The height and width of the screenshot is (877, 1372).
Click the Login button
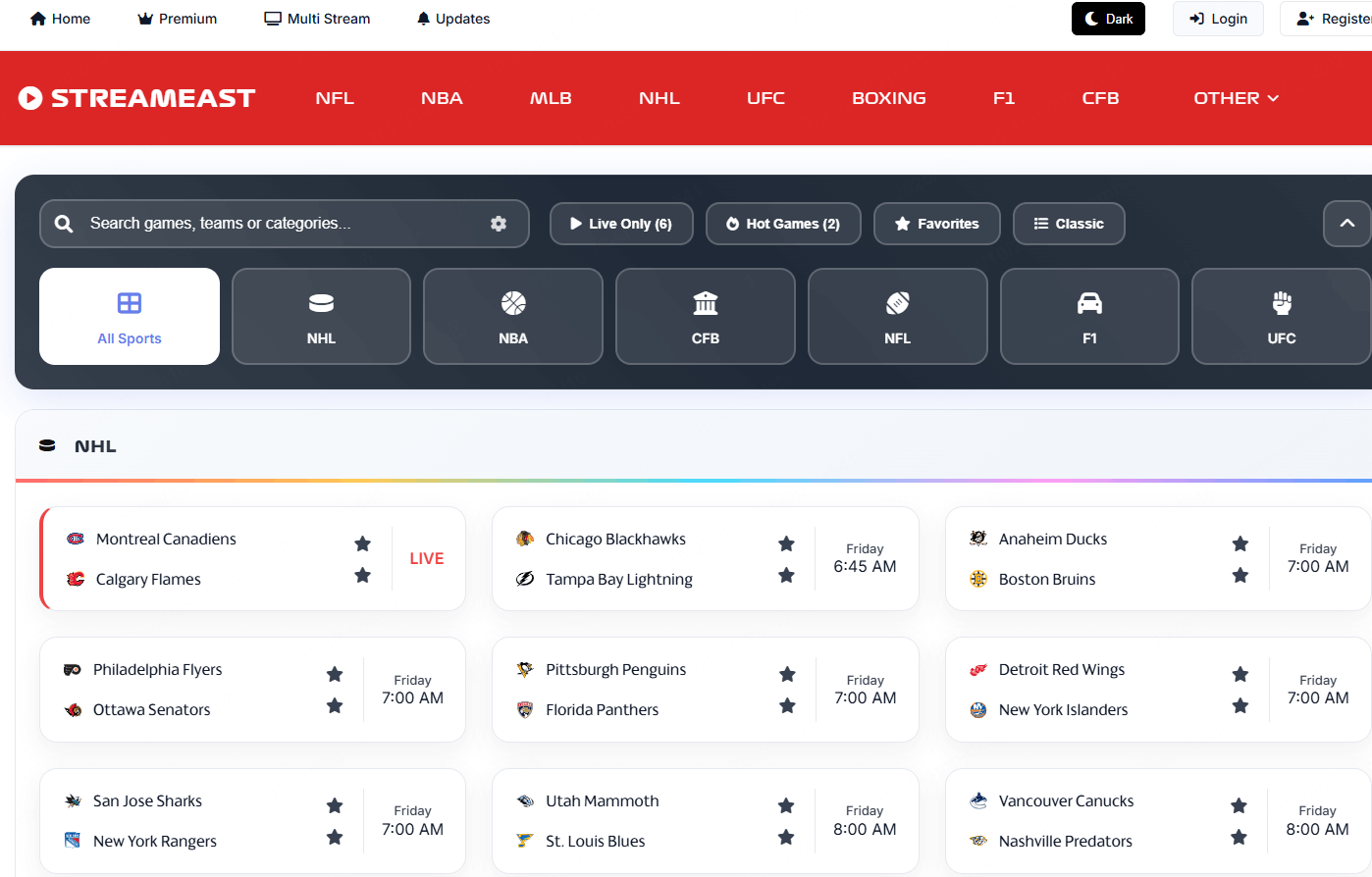pos(1218,19)
